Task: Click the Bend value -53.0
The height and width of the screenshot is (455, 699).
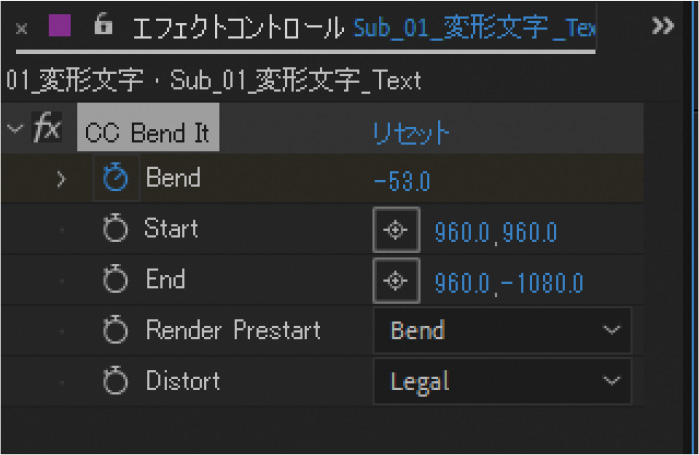Action: 402,181
